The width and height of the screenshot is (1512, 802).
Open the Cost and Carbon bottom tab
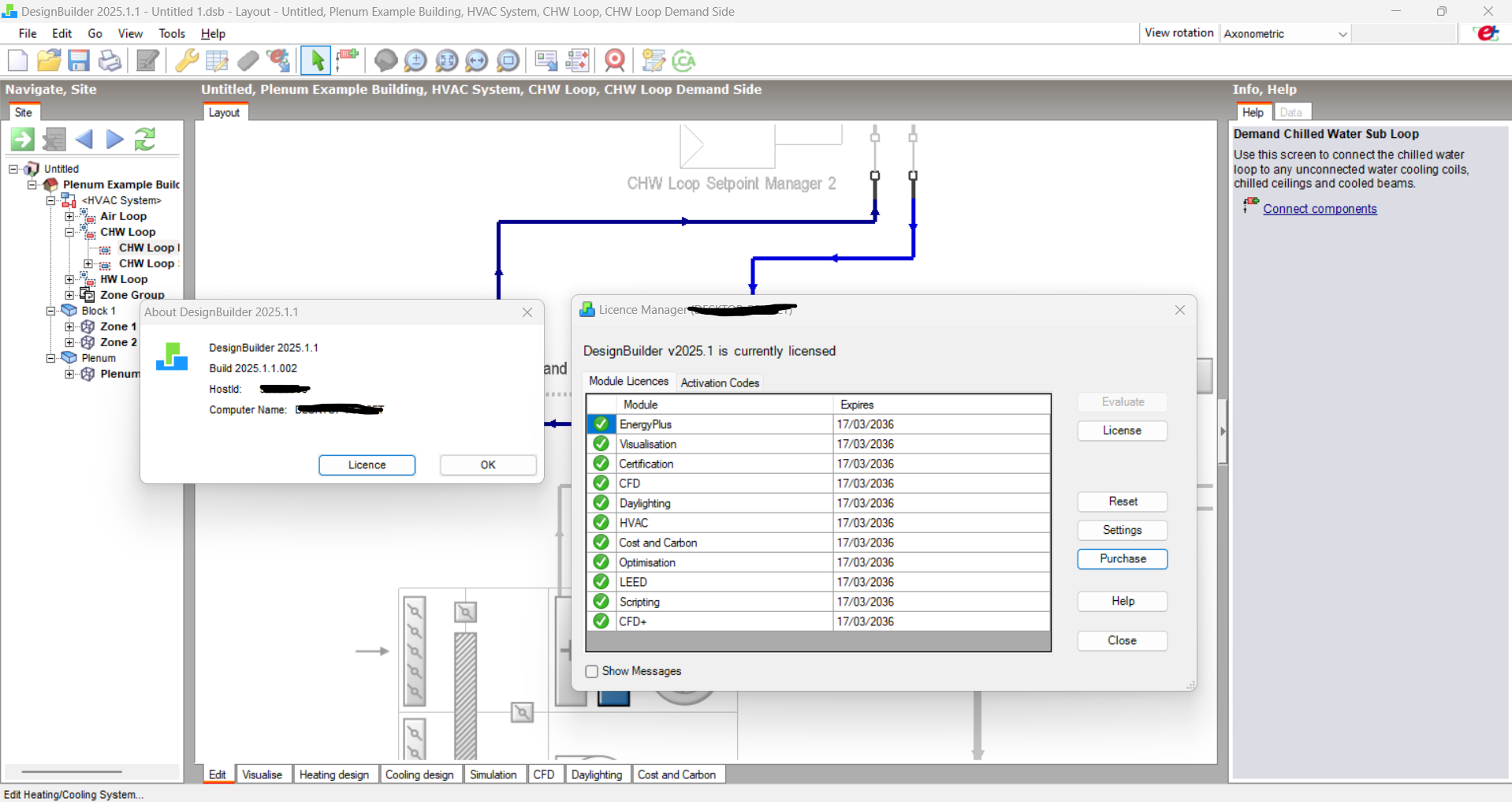pos(677,774)
